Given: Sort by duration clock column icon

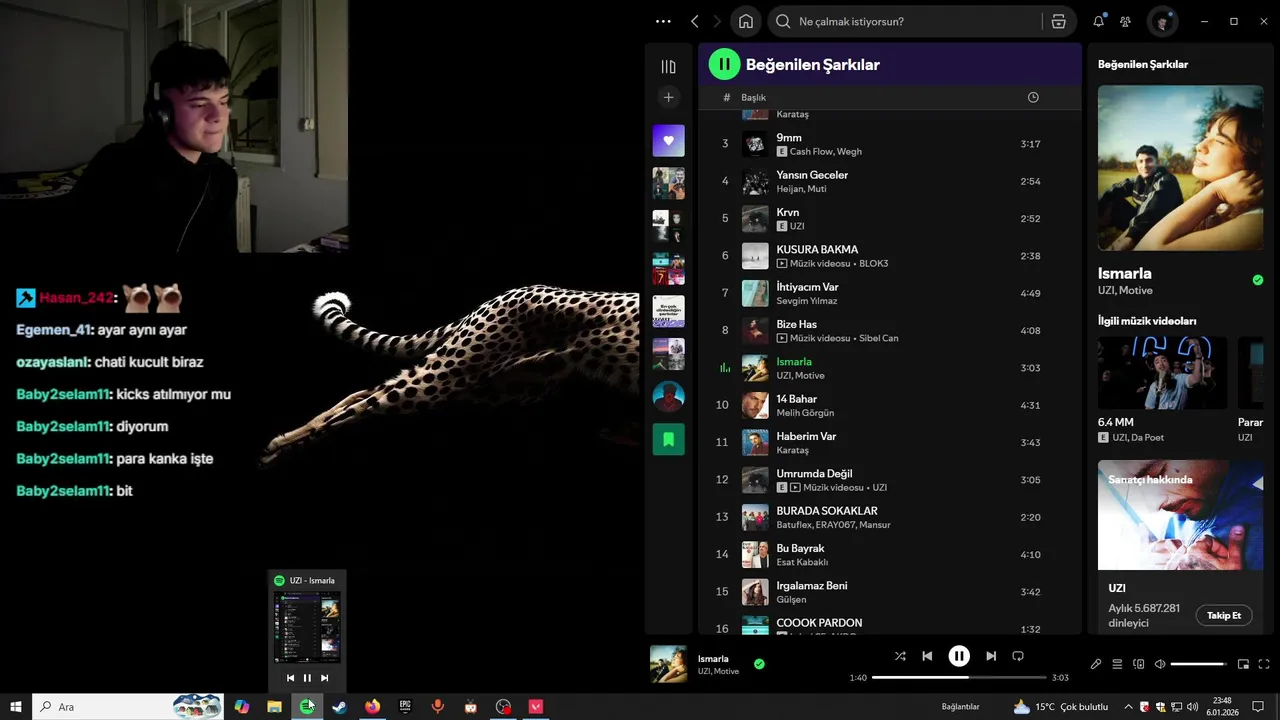Looking at the screenshot, I should pyautogui.click(x=1033, y=97).
